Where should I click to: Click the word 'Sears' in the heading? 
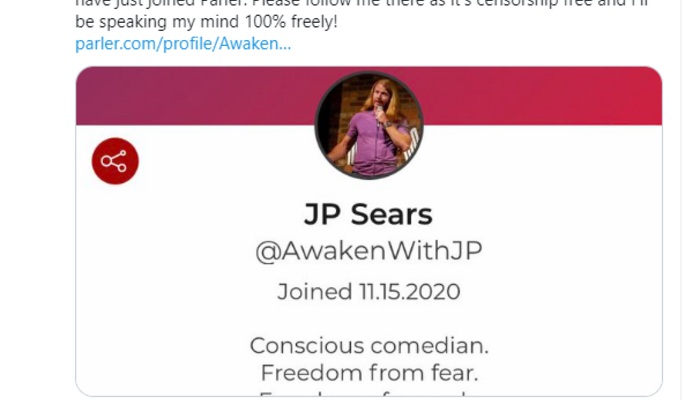click(392, 214)
